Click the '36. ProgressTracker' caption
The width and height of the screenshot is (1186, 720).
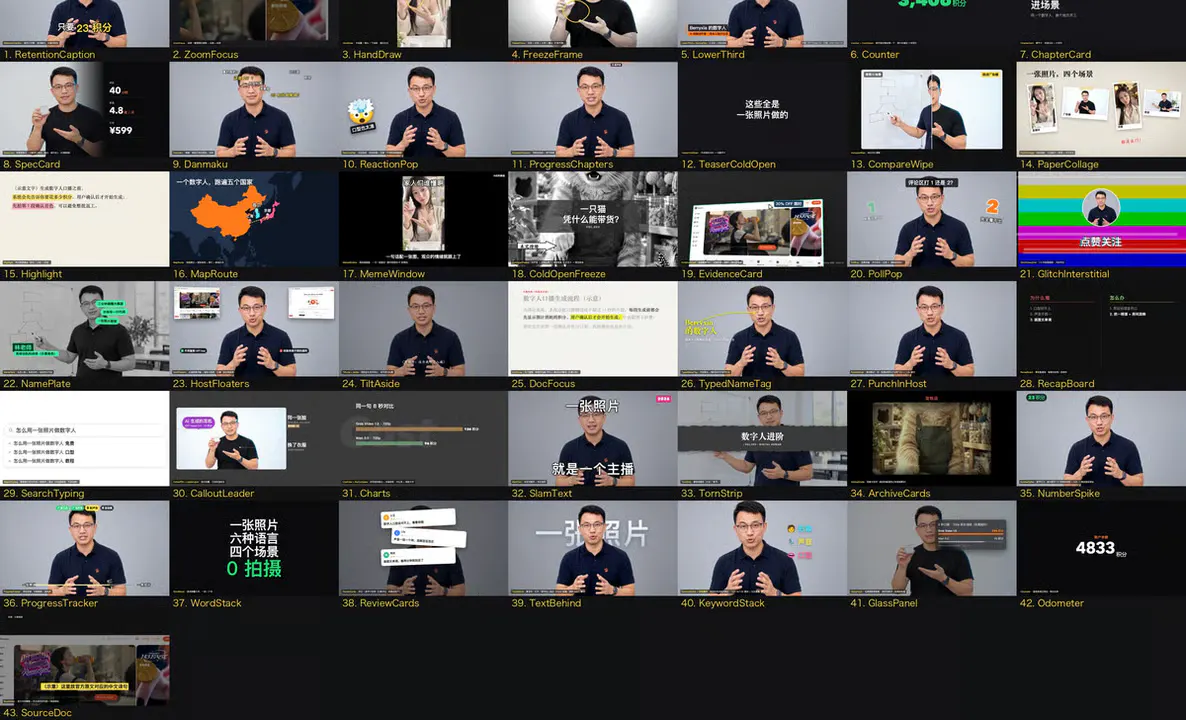click(51, 603)
